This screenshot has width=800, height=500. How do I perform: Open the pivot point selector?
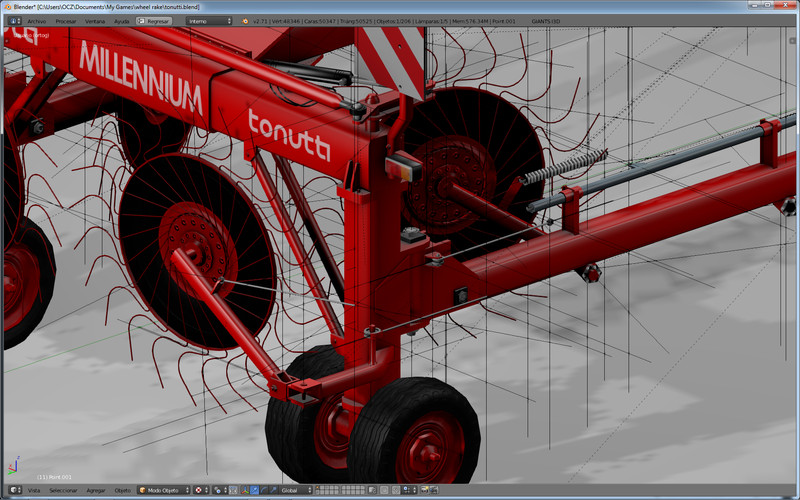218,491
